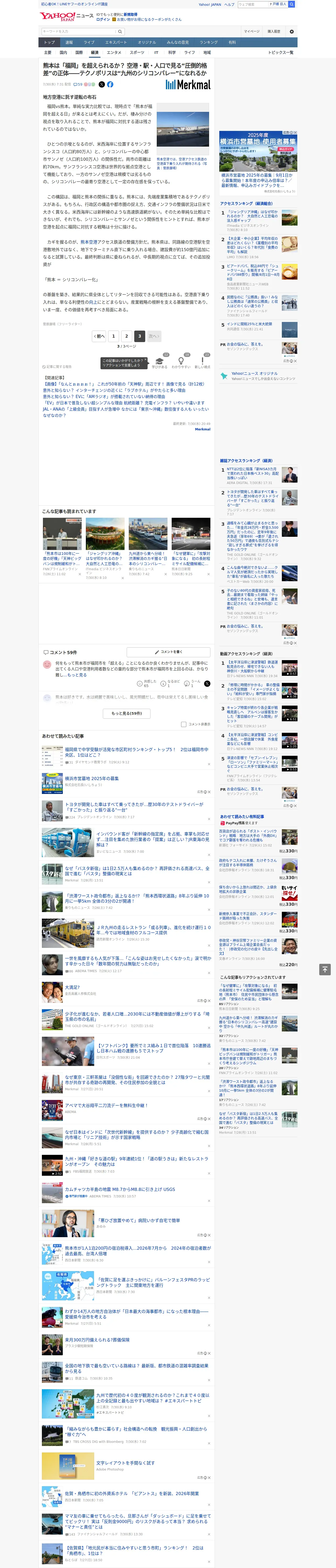Select the 速報 navigation tab
This screenshot has height=1568, width=336.
pyautogui.click(x=69, y=43)
